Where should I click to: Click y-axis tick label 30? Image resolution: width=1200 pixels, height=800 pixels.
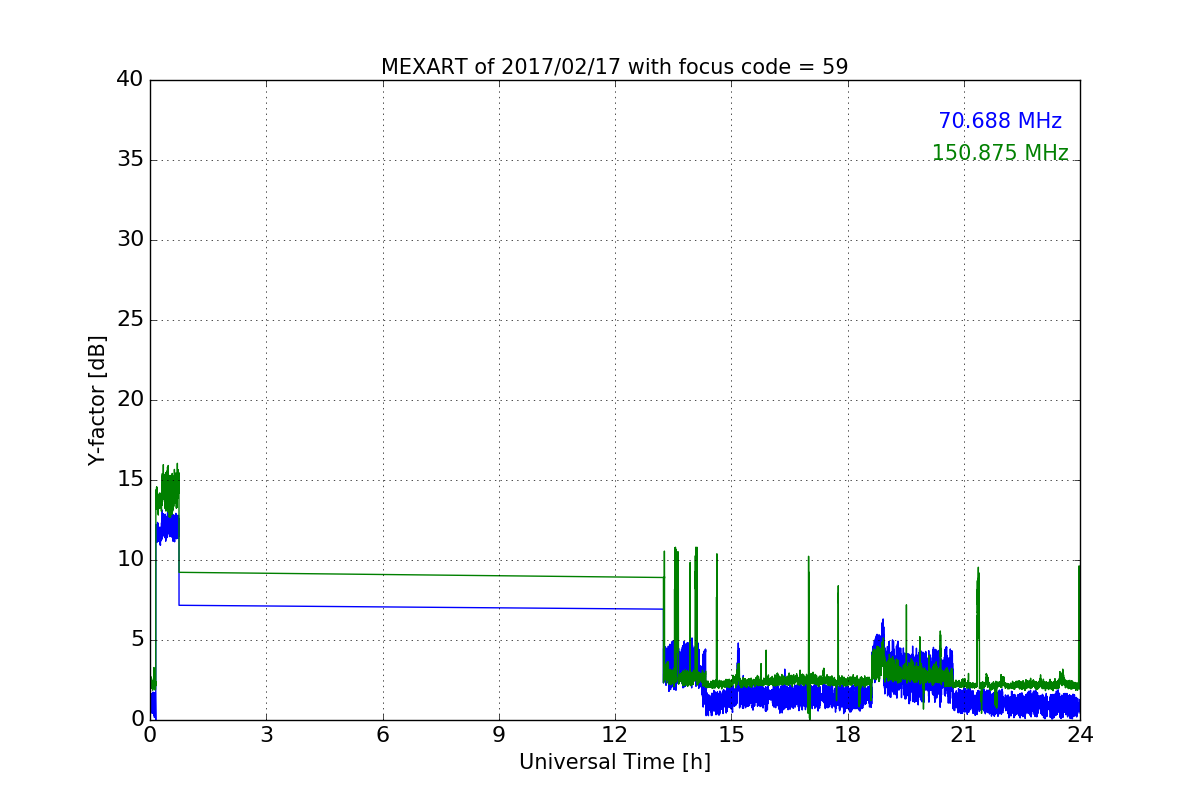tap(130, 240)
